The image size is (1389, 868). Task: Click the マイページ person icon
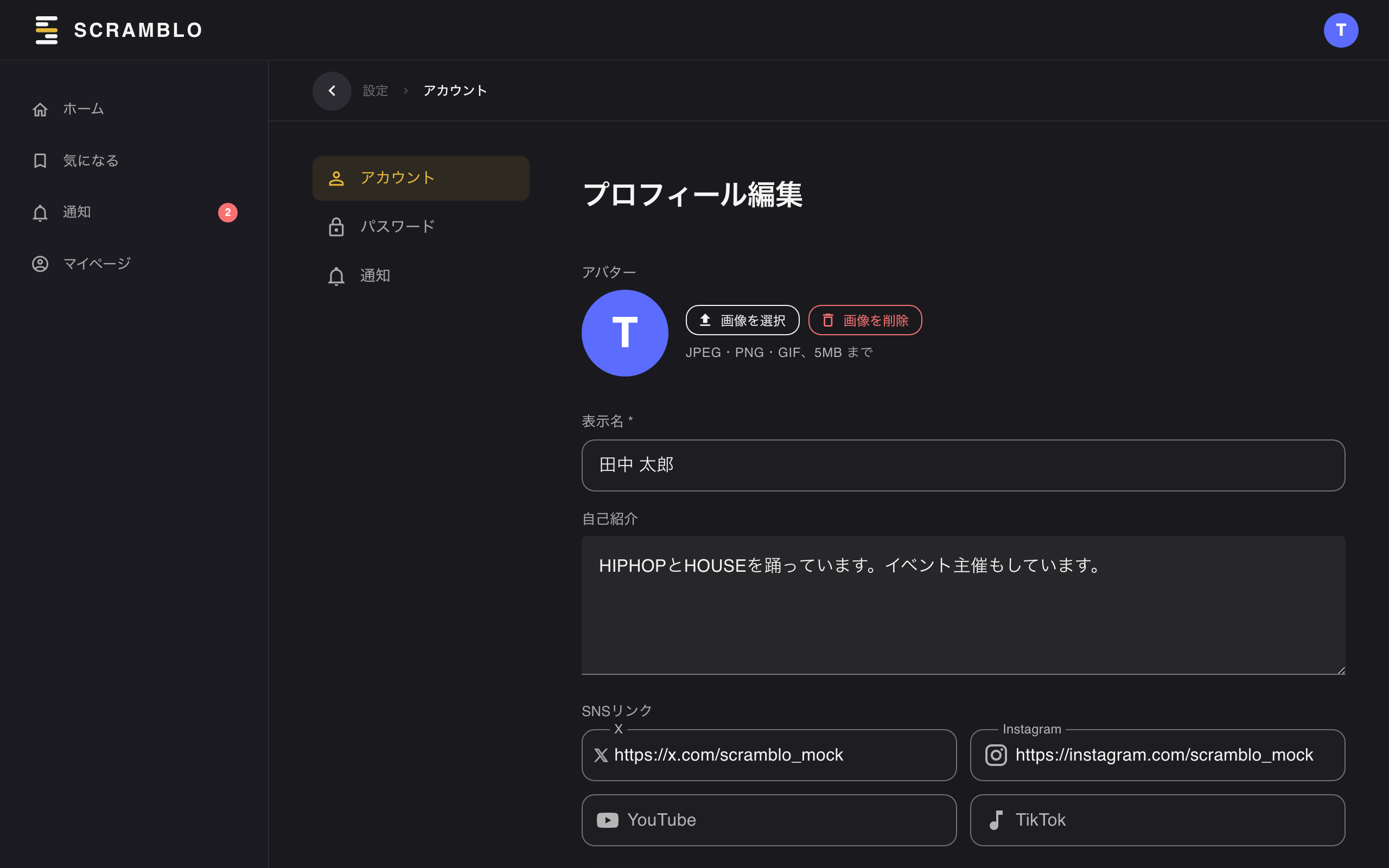tap(40, 264)
